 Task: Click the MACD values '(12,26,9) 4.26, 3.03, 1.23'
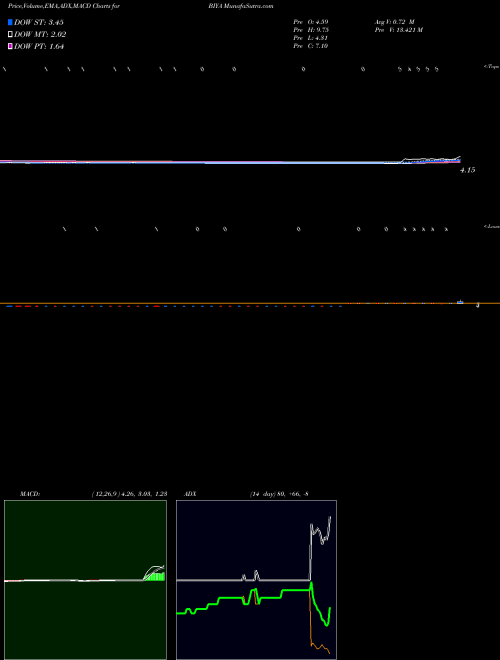pyautogui.click(x=129, y=494)
